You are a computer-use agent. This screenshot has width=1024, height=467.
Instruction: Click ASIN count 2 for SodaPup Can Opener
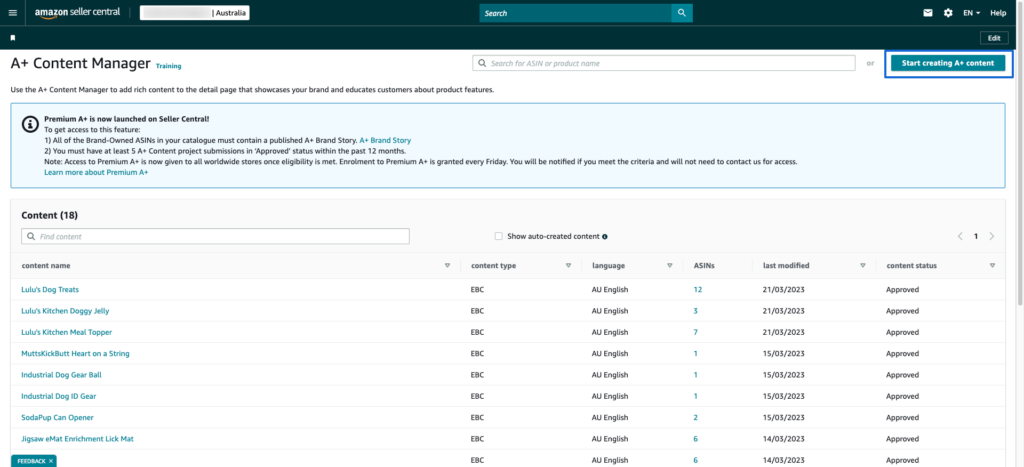click(x=696, y=417)
